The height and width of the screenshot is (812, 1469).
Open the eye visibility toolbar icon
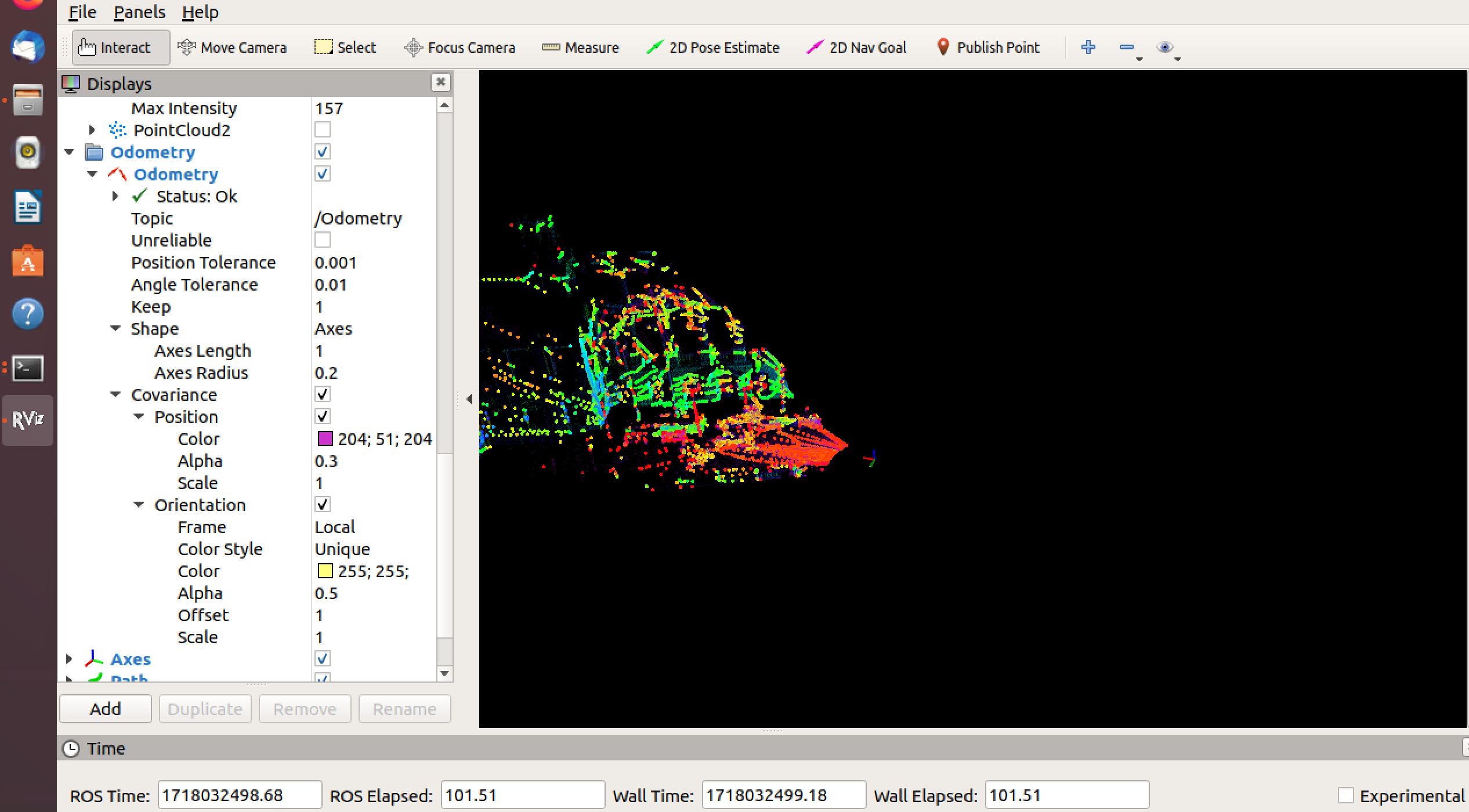click(x=1164, y=48)
